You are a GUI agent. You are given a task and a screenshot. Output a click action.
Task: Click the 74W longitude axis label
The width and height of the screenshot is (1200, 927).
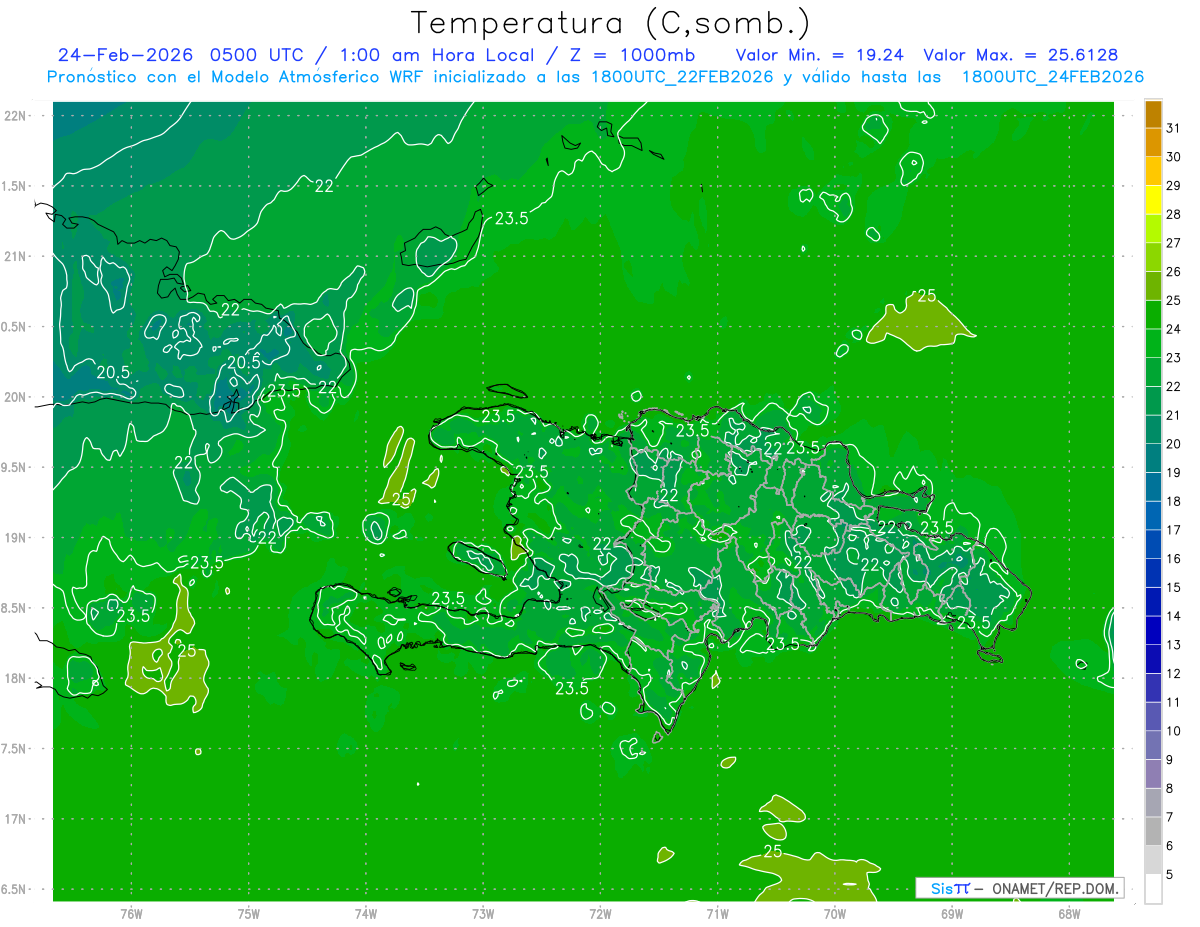tap(366, 913)
